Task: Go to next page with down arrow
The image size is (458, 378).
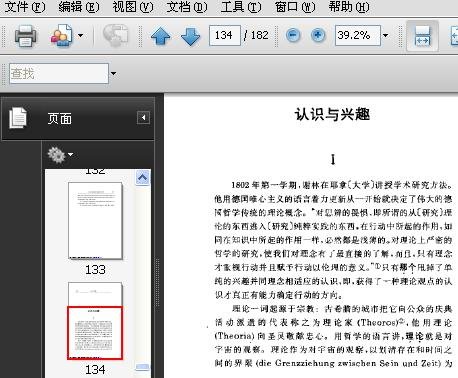Action: pyautogui.click(x=191, y=36)
